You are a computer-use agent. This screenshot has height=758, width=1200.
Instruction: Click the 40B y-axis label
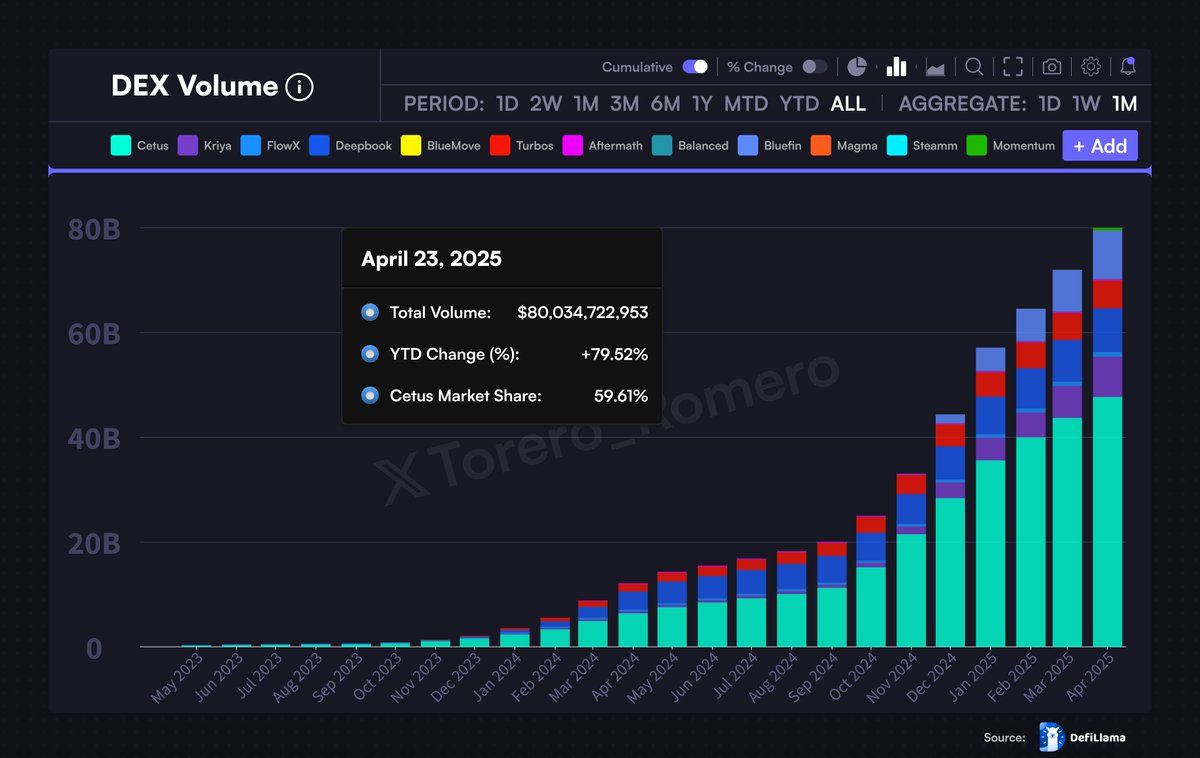94,439
